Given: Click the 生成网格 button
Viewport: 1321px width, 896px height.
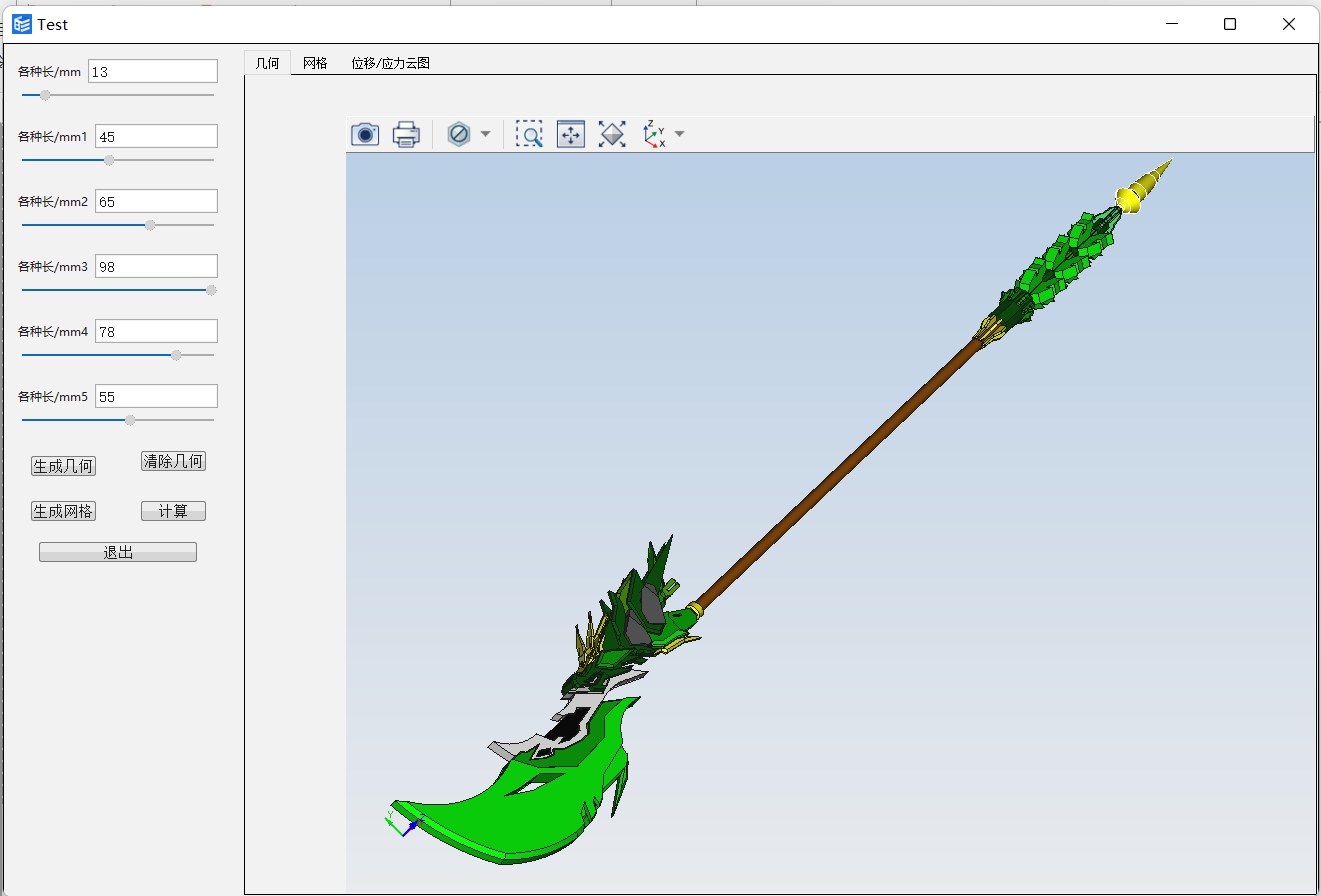Looking at the screenshot, I should (64, 511).
